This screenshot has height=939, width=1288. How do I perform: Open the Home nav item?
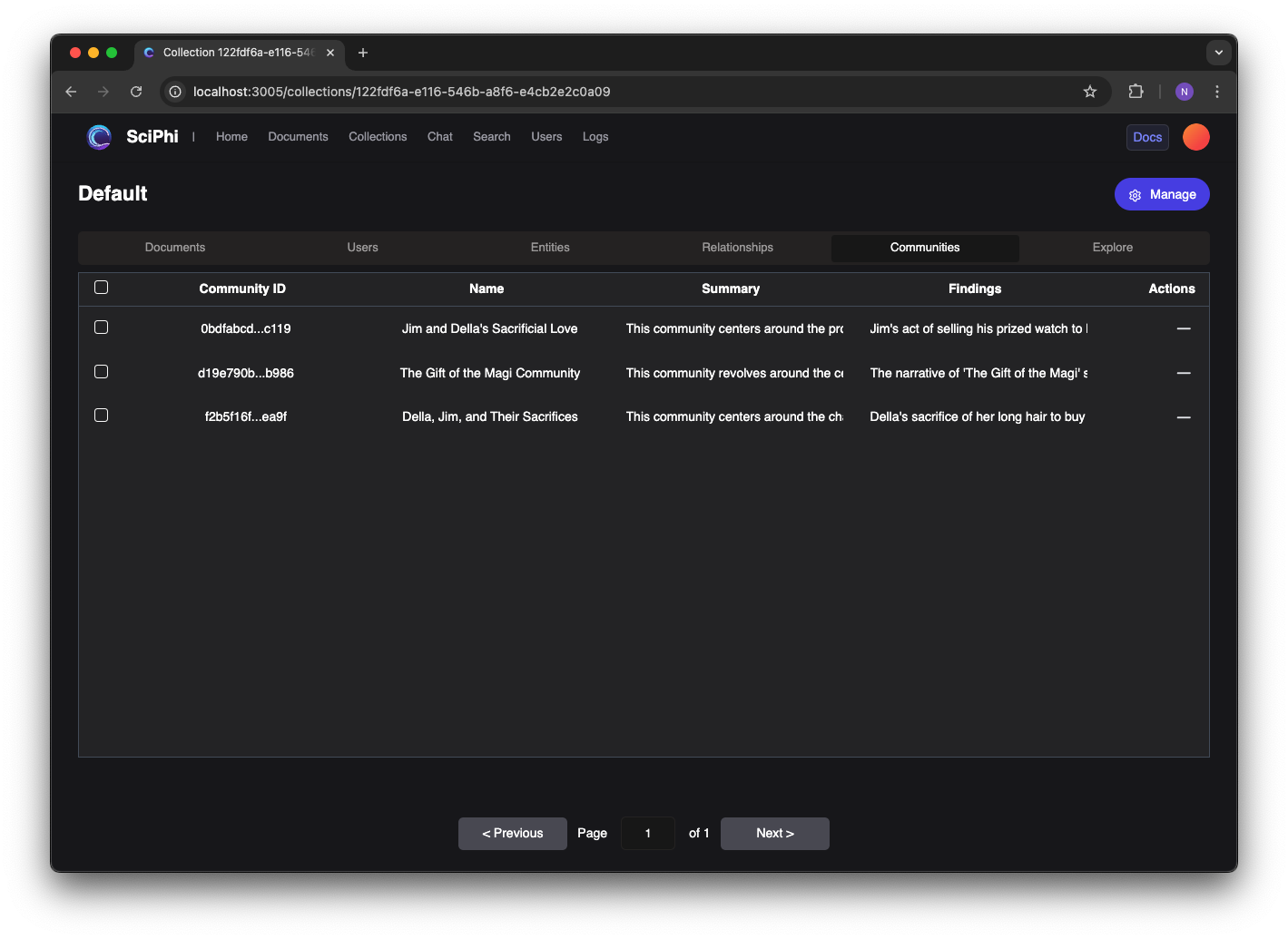click(231, 137)
